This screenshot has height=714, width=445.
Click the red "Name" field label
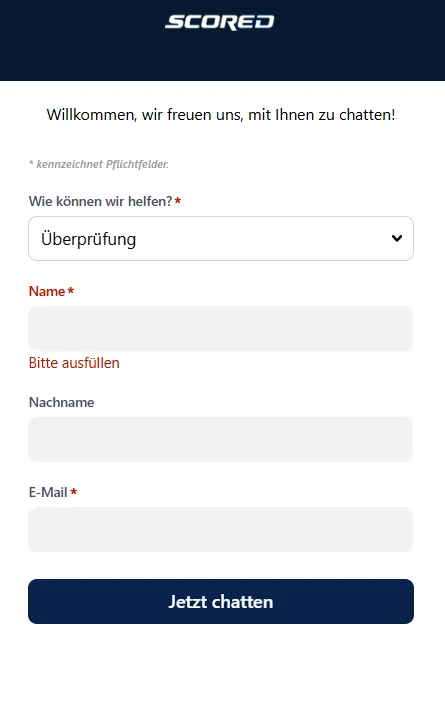47,291
